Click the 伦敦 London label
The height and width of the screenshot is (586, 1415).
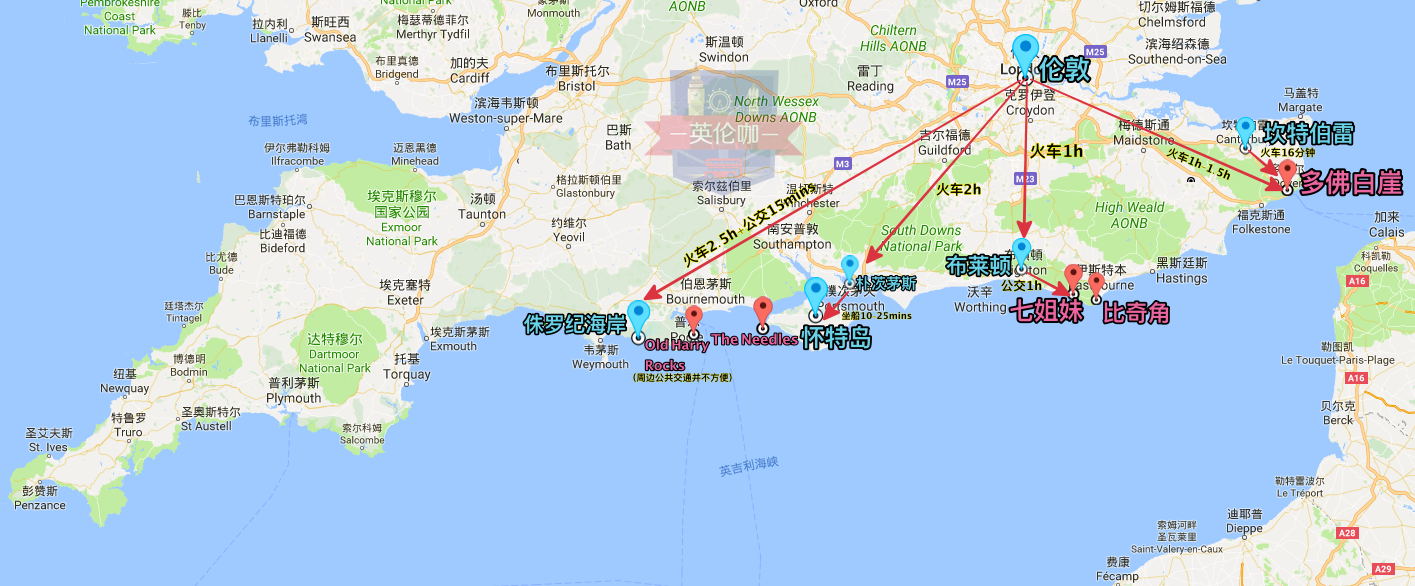coord(1063,69)
